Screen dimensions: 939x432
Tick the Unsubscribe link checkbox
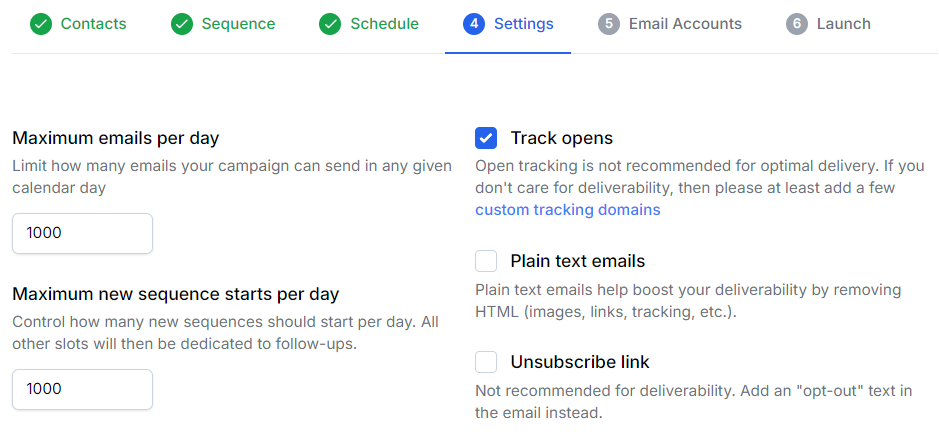(x=486, y=362)
